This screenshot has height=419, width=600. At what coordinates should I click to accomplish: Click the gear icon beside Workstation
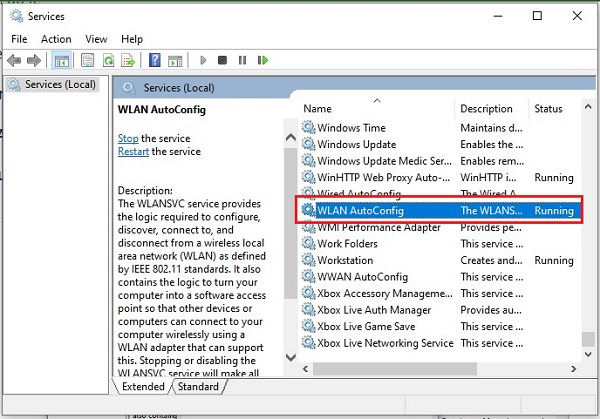308,260
